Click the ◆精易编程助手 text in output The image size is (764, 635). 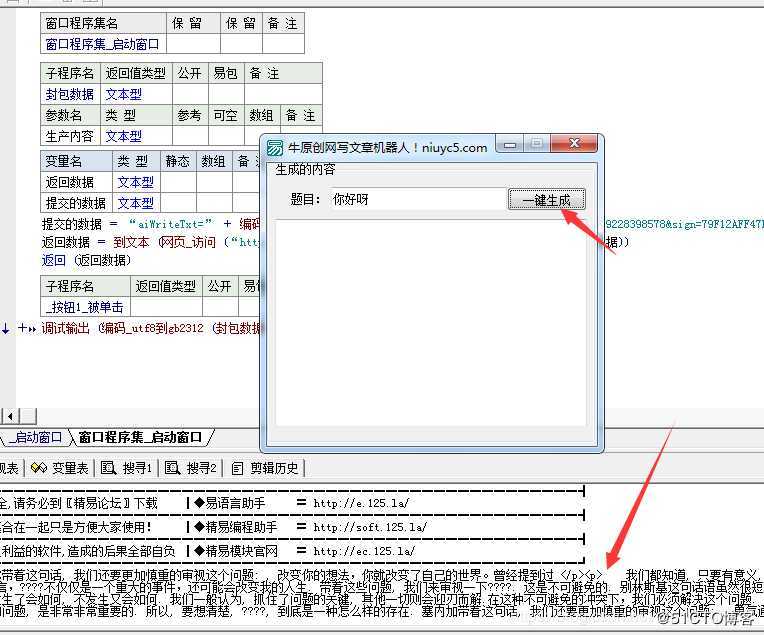pyautogui.click(x=235, y=527)
